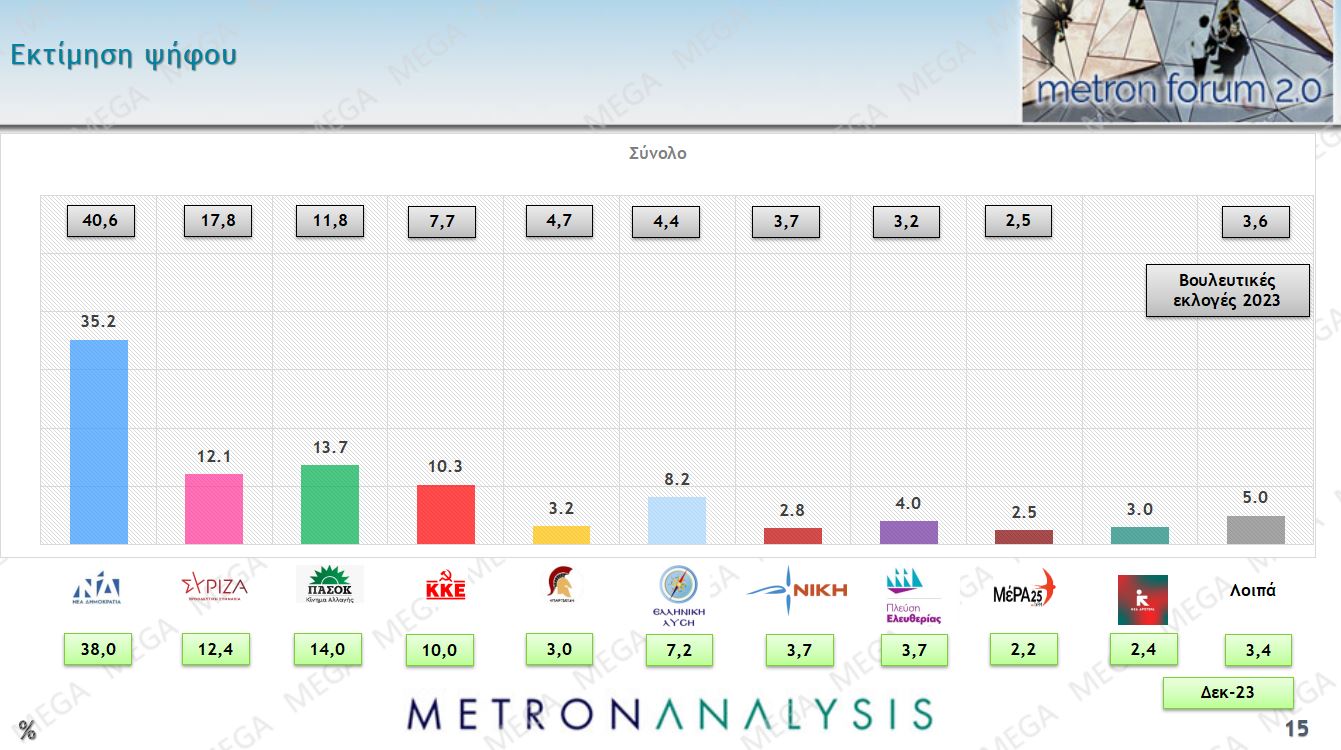Viewport: 1341px width, 750px height.
Task: Click the pink SYRIZA bar
Action: (x=214, y=509)
